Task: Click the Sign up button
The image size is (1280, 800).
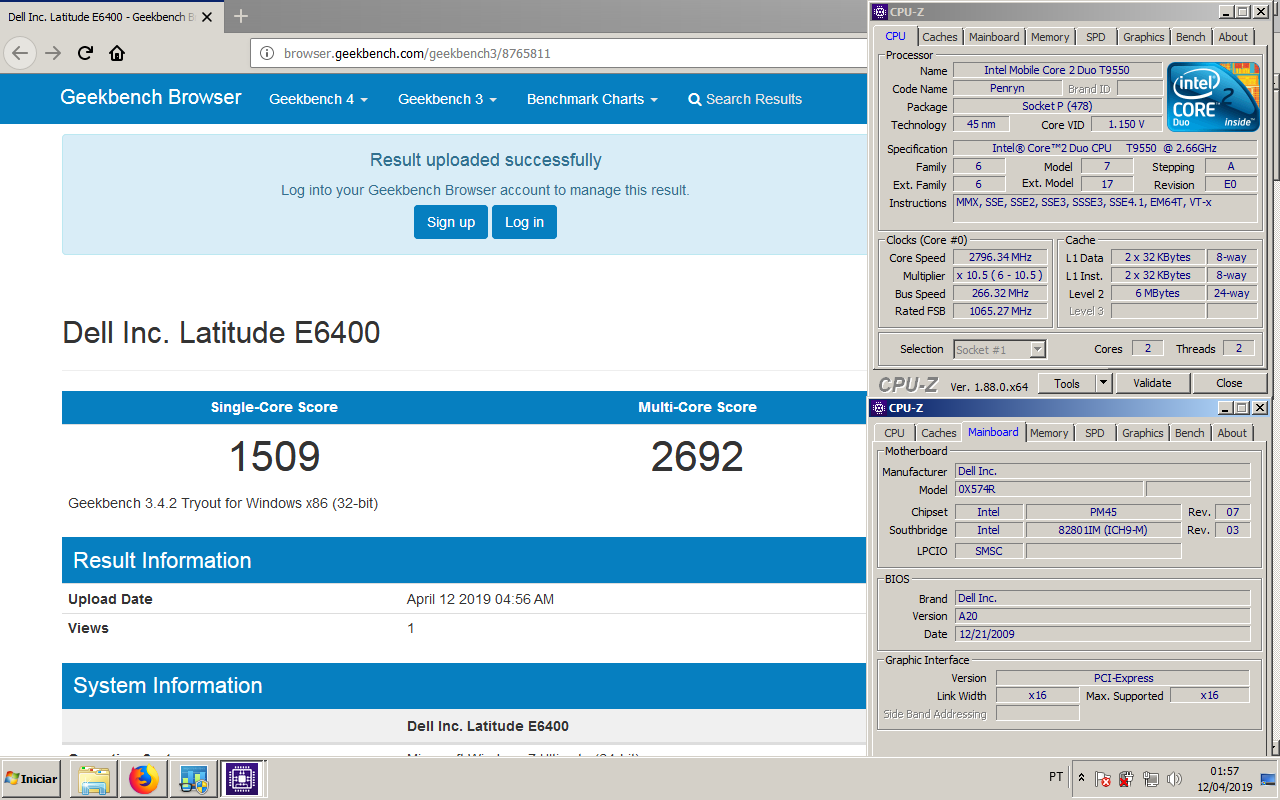Action: 451,222
